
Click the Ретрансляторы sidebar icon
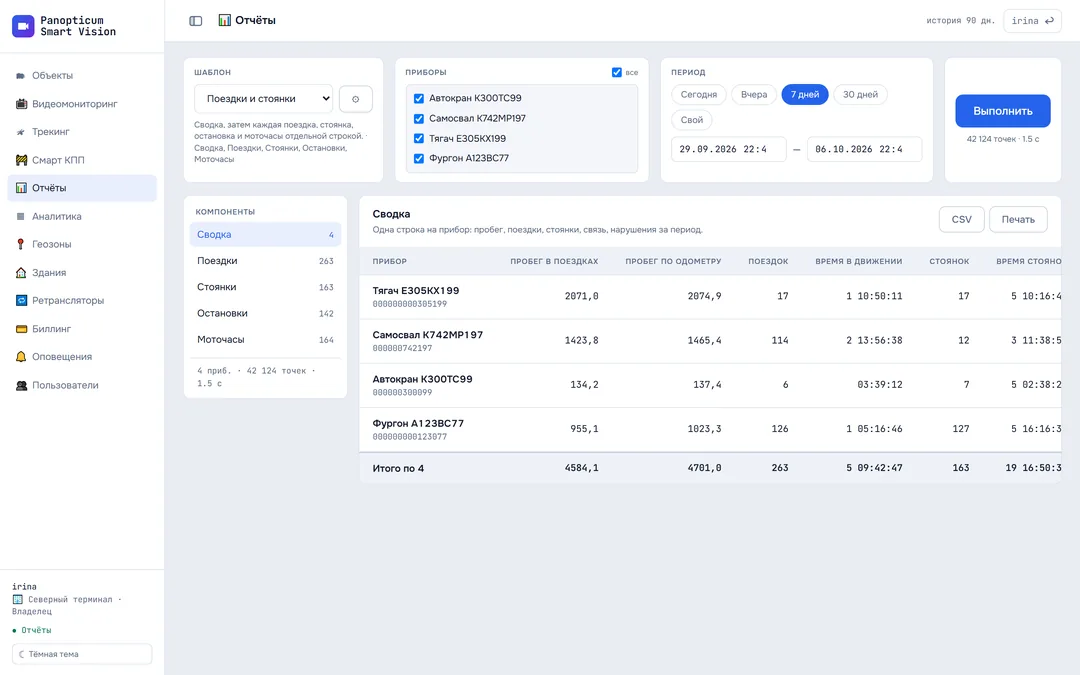pos(21,300)
